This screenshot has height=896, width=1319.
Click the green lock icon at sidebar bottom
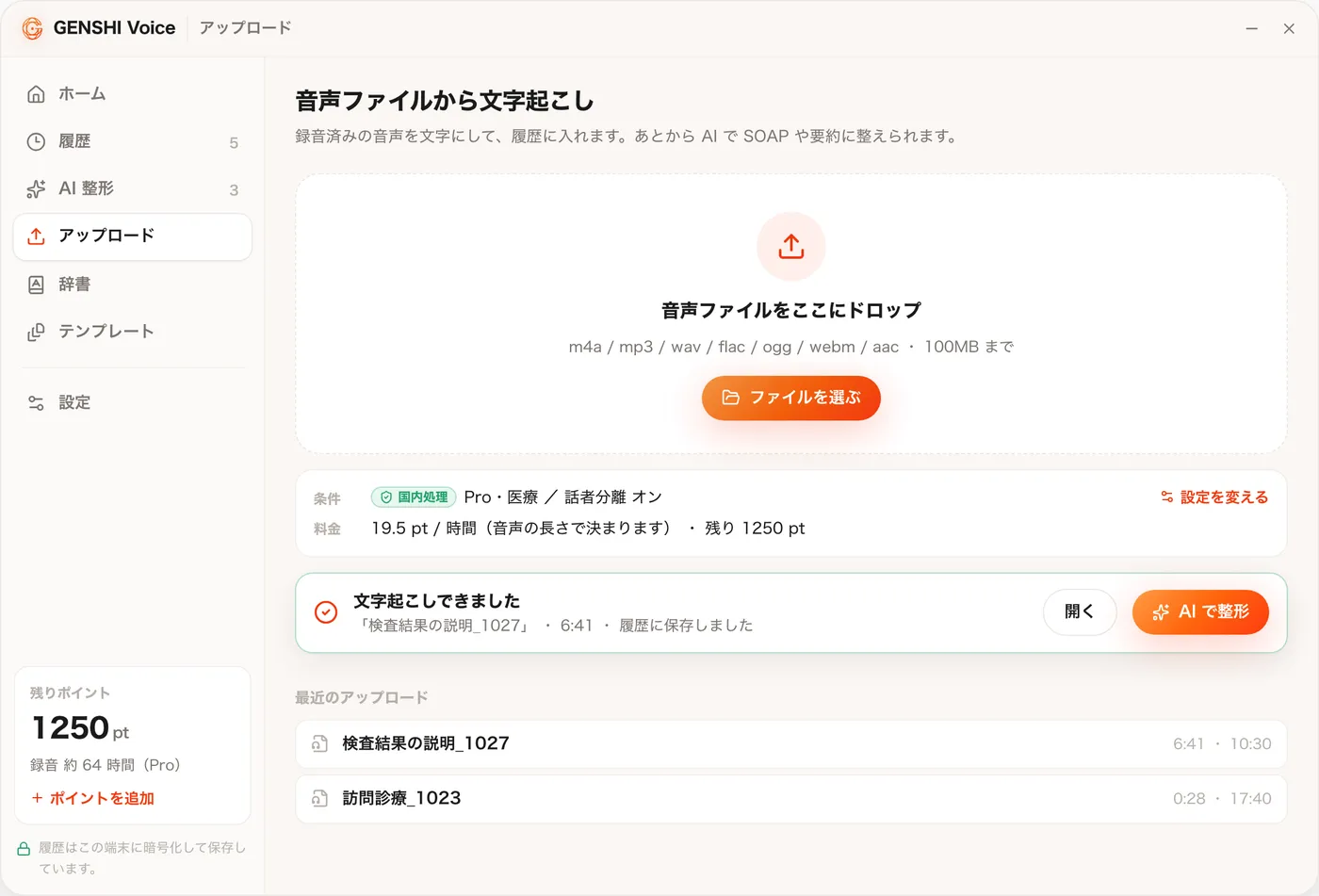24,849
